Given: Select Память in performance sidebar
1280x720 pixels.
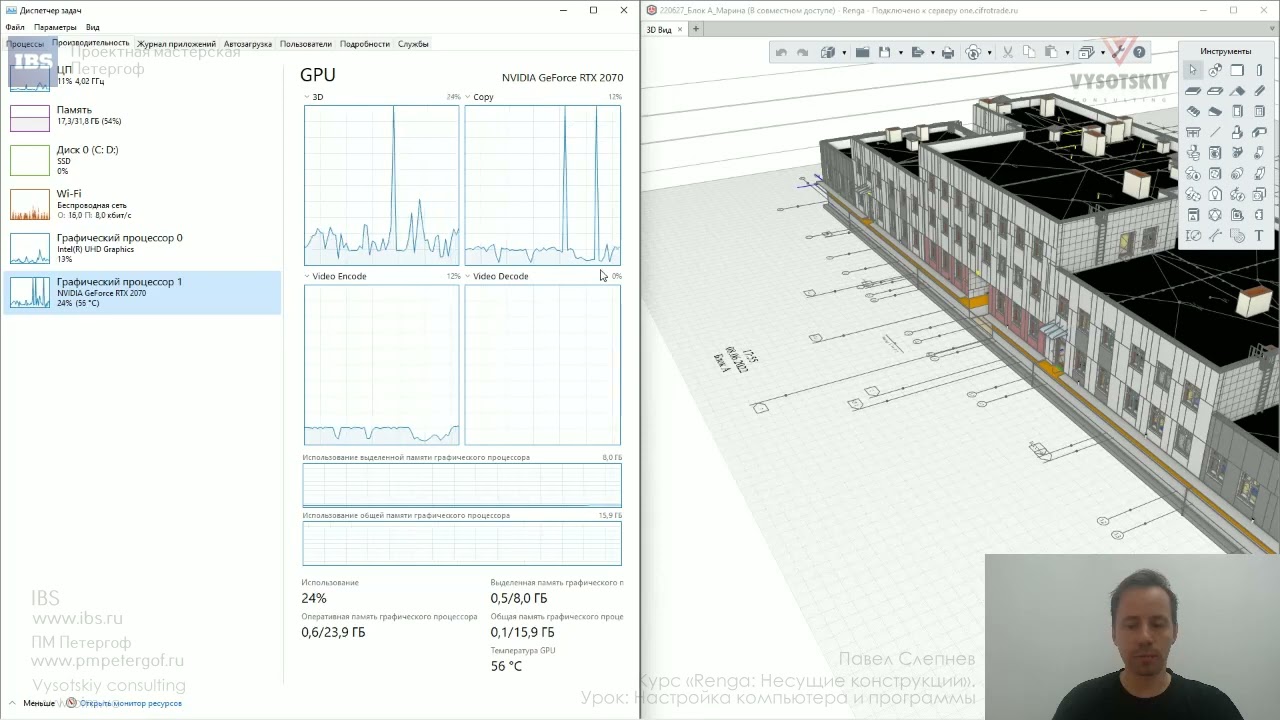Looking at the screenshot, I should click(142, 116).
